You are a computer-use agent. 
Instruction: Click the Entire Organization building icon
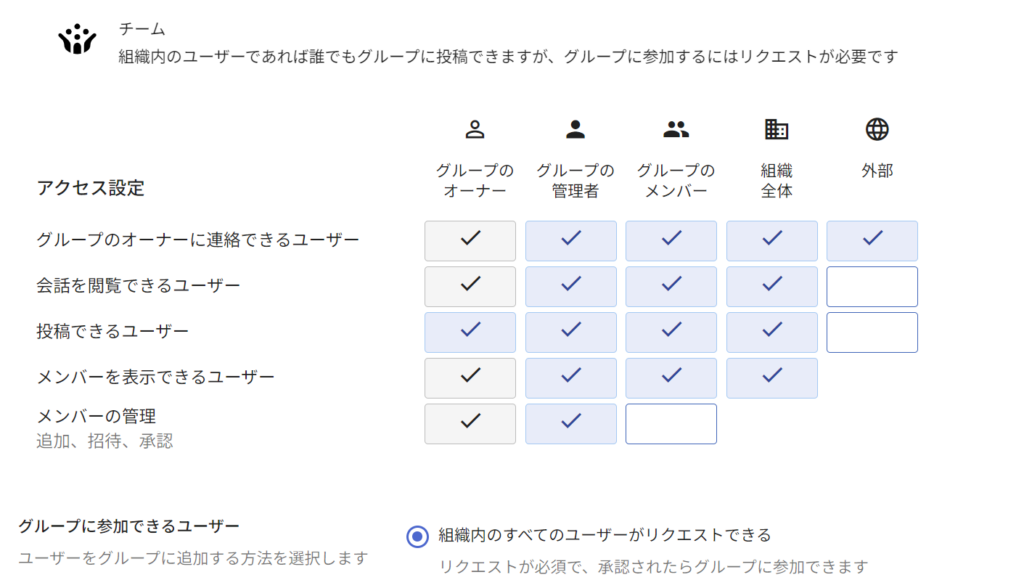[x=776, y=129]
